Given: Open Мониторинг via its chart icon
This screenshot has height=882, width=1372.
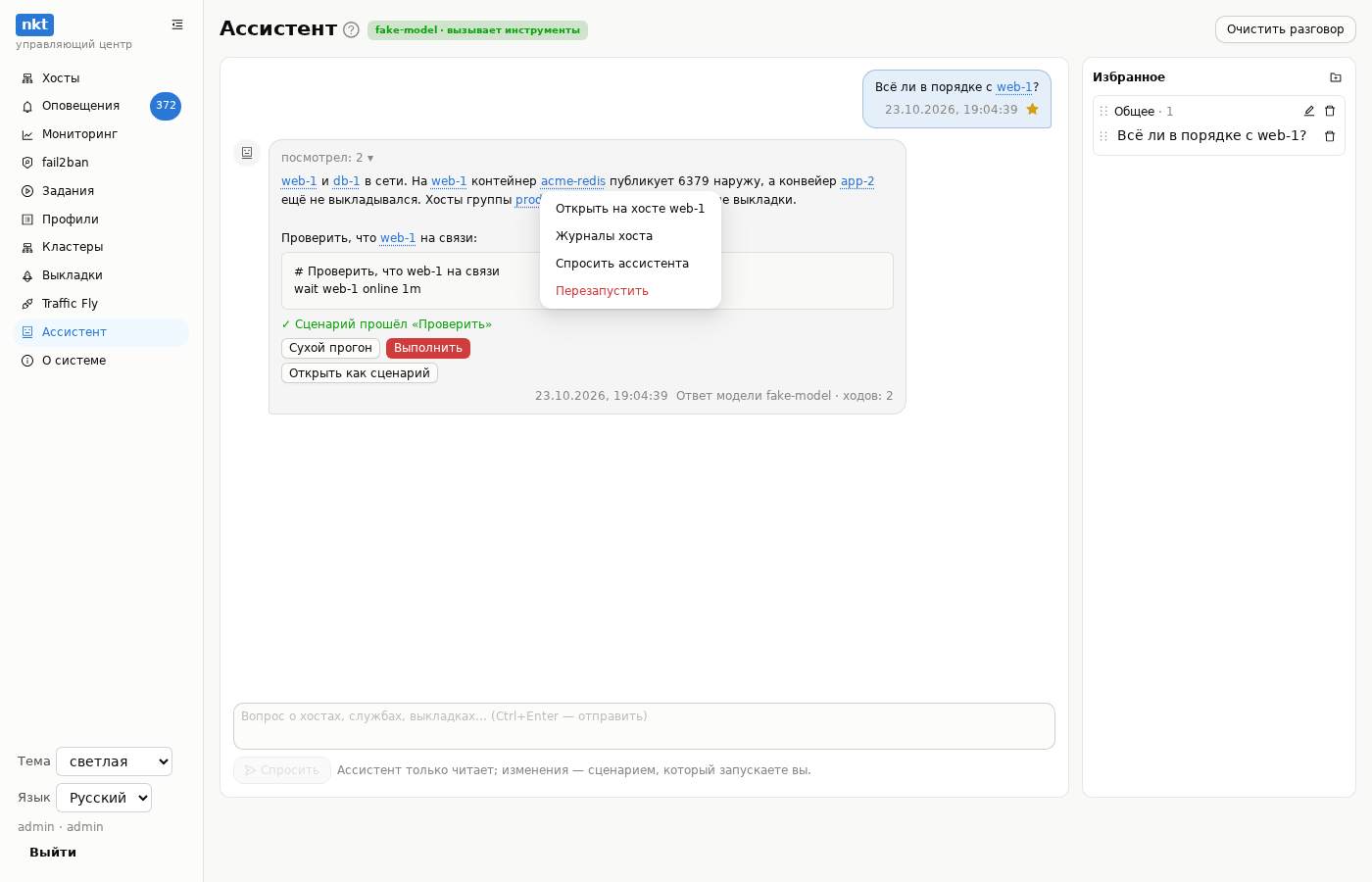Looking at the screenshot, I should [x=27, y=134].
